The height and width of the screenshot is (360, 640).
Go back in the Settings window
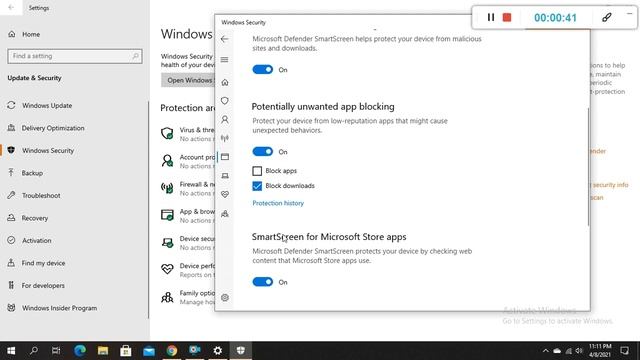(11, 7)
